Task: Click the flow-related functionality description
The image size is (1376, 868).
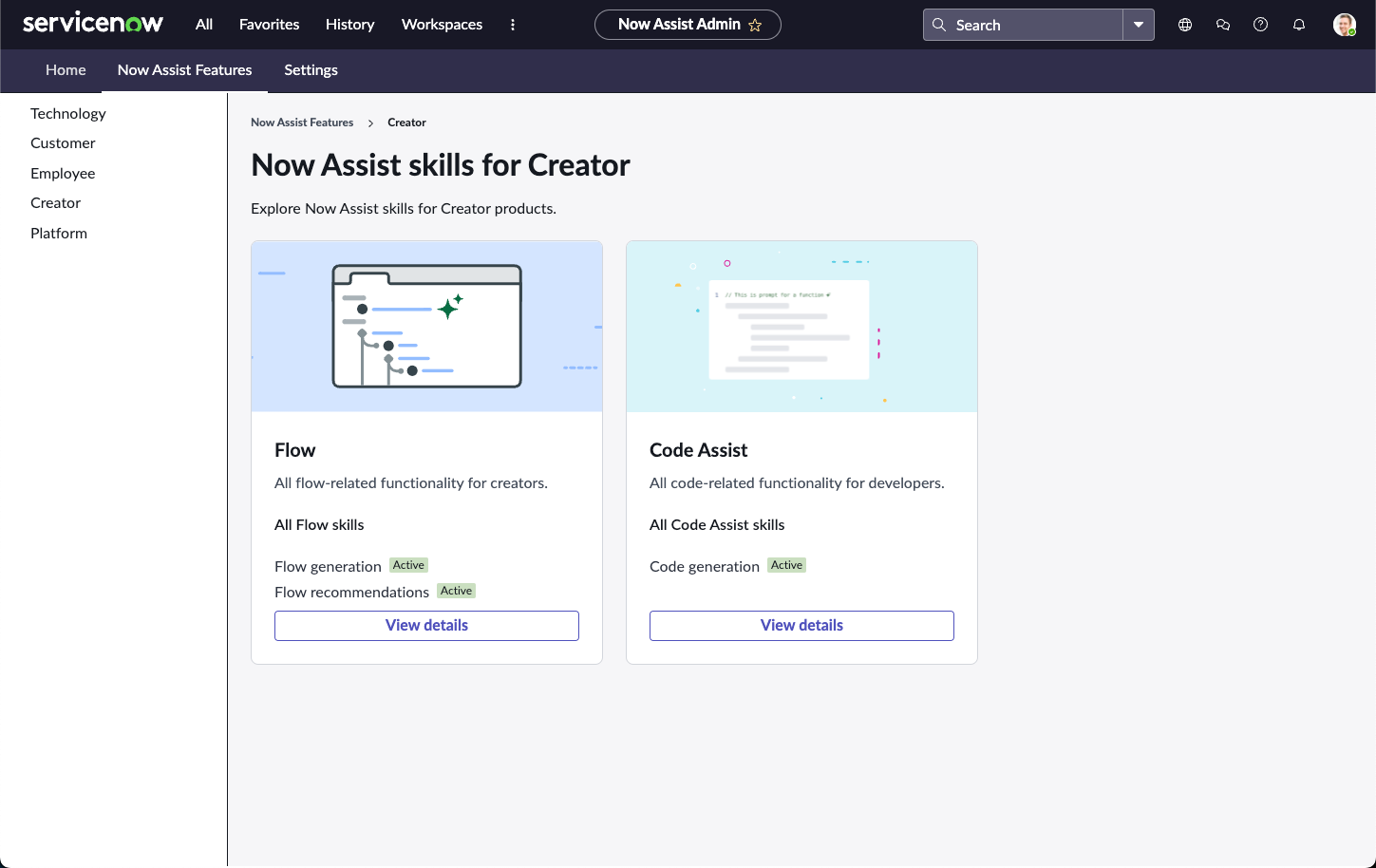Action: coord(411,483)
